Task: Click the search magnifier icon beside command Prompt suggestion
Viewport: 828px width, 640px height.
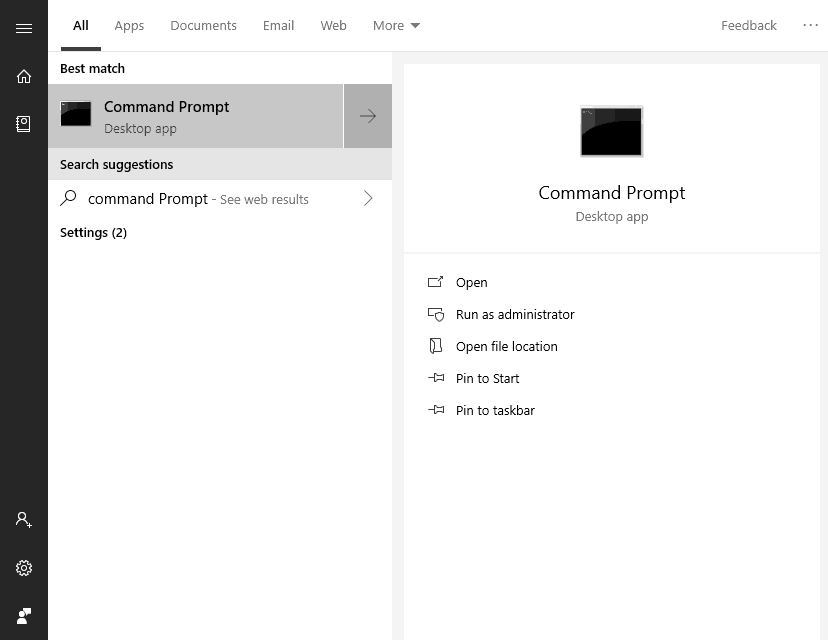Action: tap(69, 199)
